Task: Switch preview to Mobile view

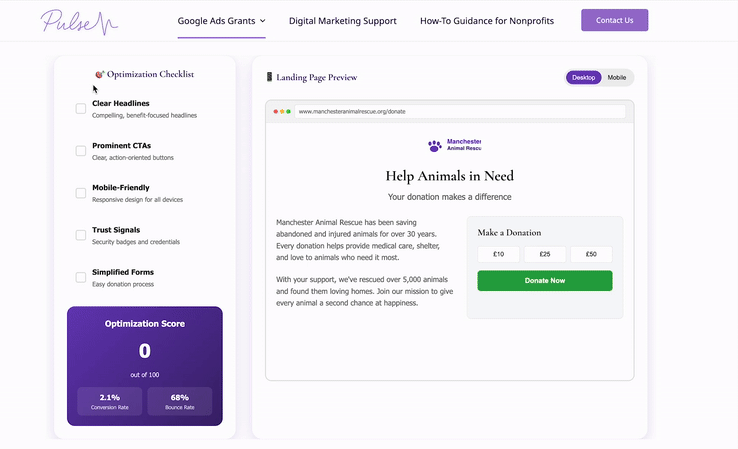Action: 617,77
